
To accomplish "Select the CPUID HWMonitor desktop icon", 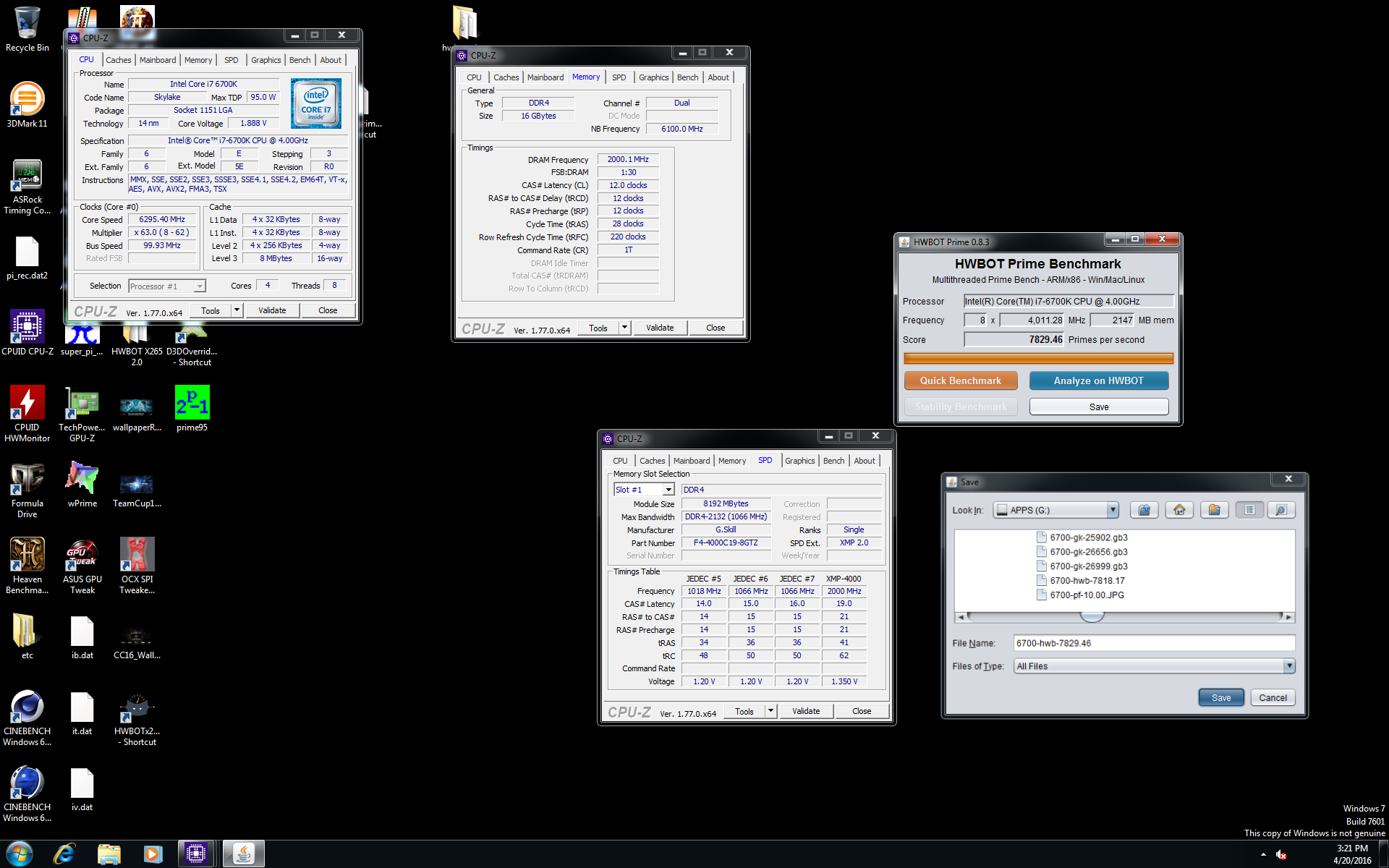I will (x=27, y=413).
